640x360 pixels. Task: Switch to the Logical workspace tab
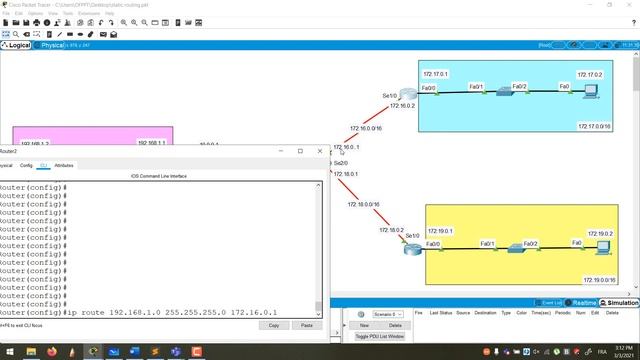point(16,45)
